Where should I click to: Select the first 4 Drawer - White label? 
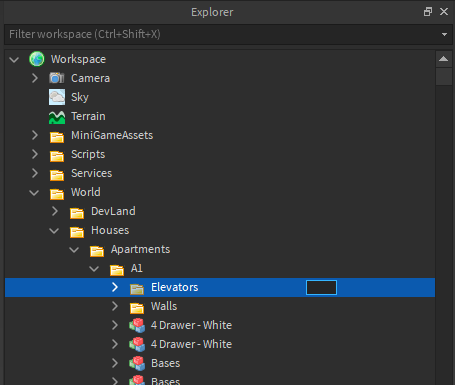(191, 325)
